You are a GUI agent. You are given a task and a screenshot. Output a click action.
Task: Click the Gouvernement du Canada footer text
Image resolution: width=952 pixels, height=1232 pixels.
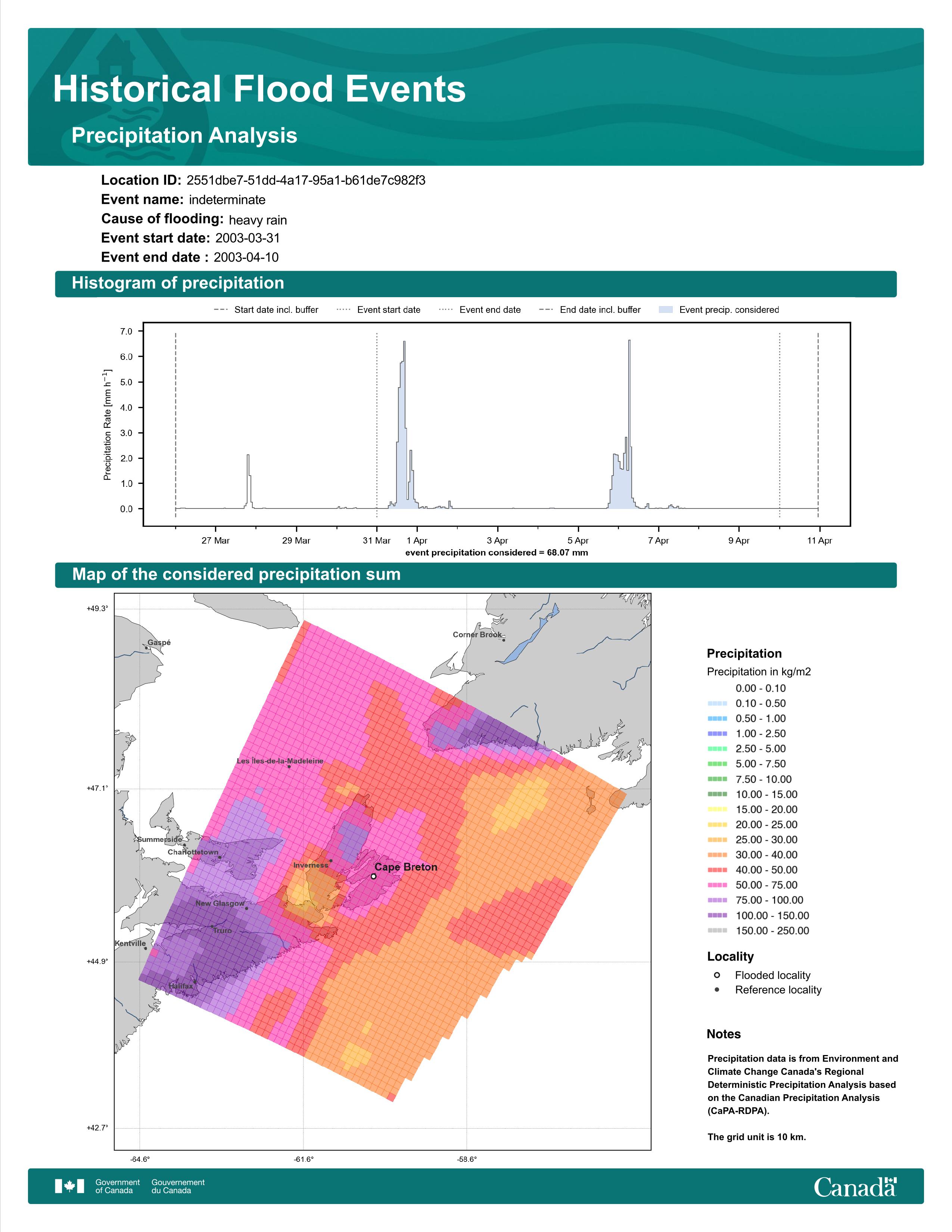point(178,1186)
